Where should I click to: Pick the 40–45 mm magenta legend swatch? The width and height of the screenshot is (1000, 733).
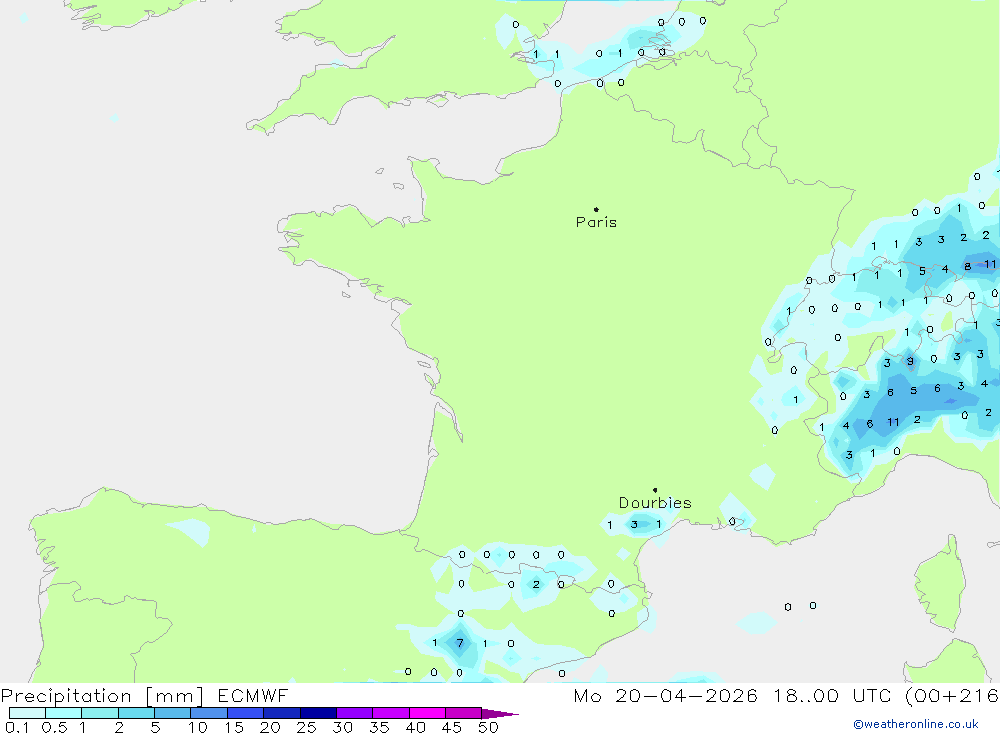coord(427,713)
